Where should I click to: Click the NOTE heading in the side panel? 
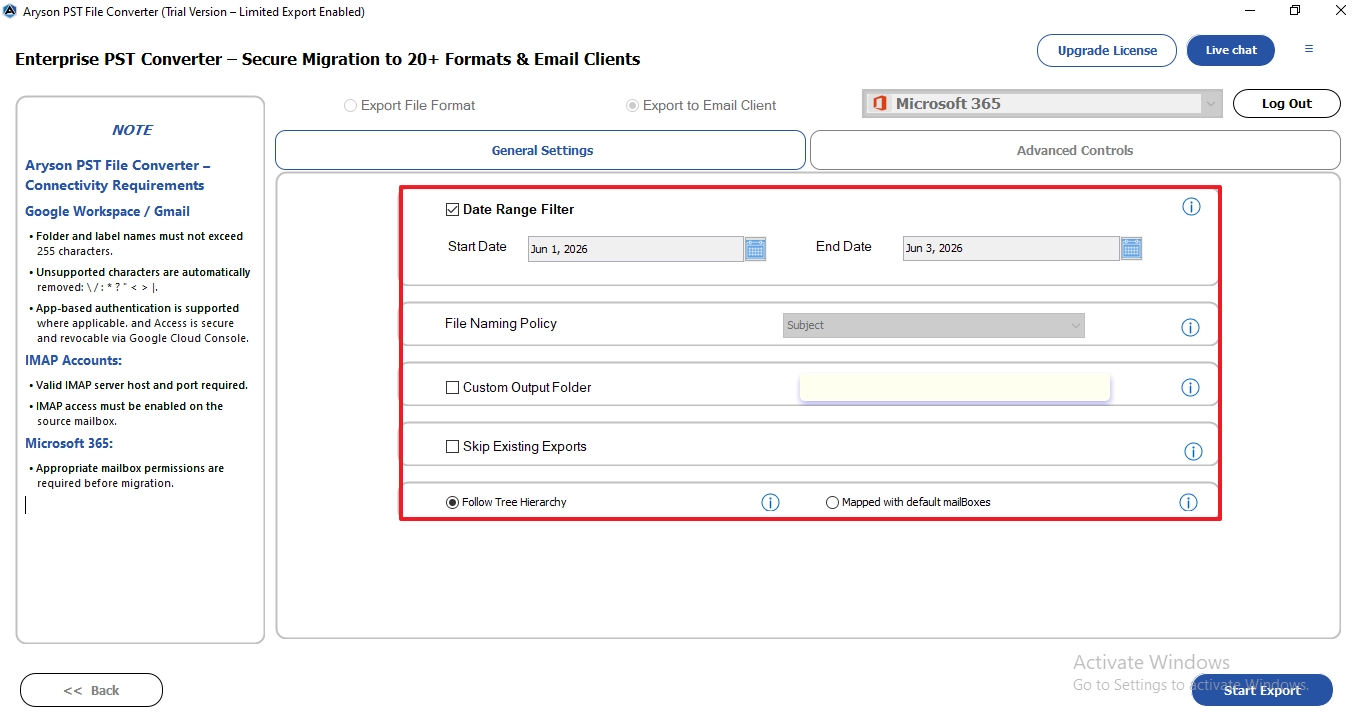point(132,130)
